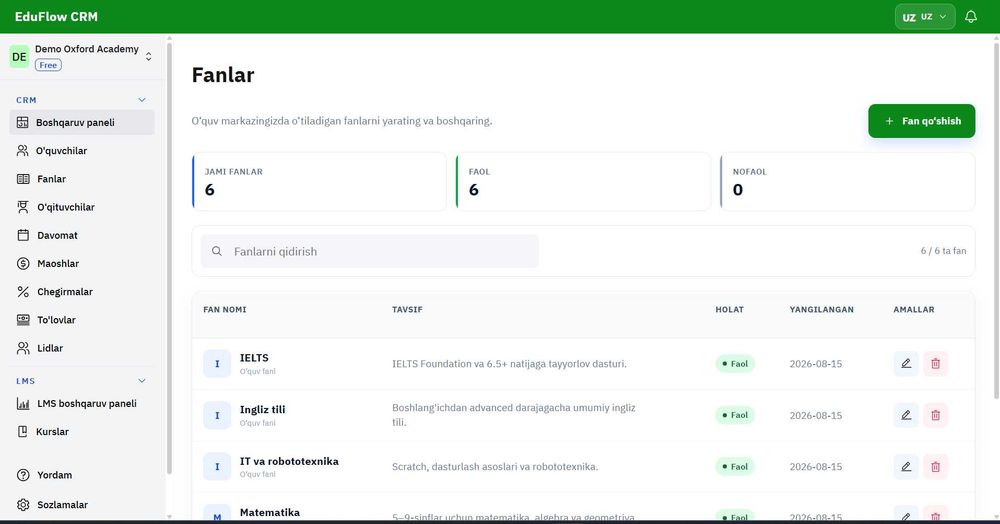Delete the Ingliz tili subject
This screenshot has height=524, width=1000.
tap(936, 415)
